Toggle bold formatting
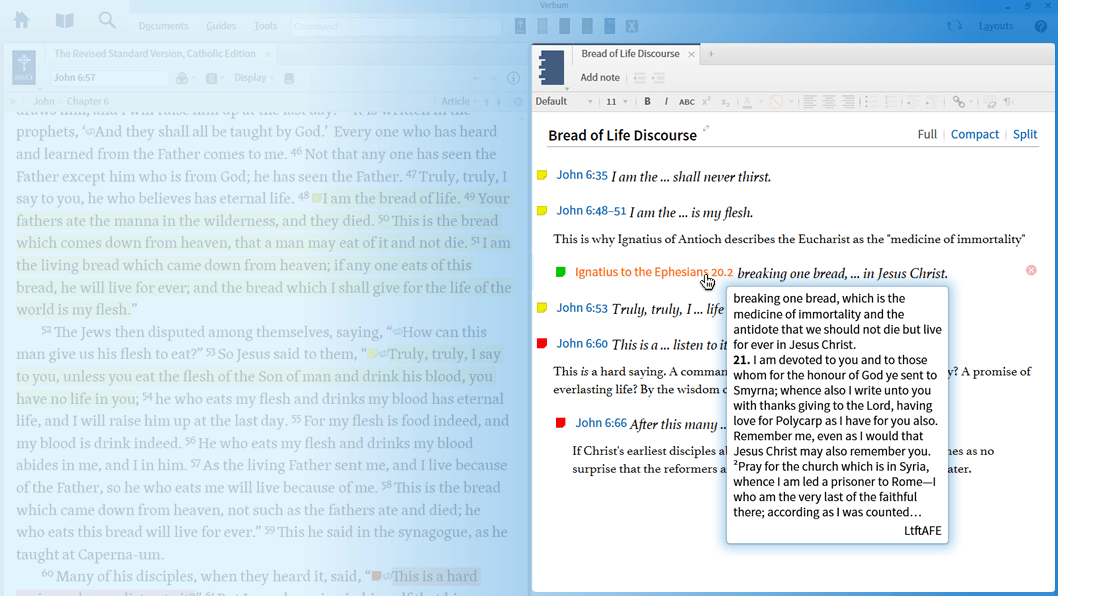The width and height of the screenshot is (1112, 596). click(x=647, y=101)
